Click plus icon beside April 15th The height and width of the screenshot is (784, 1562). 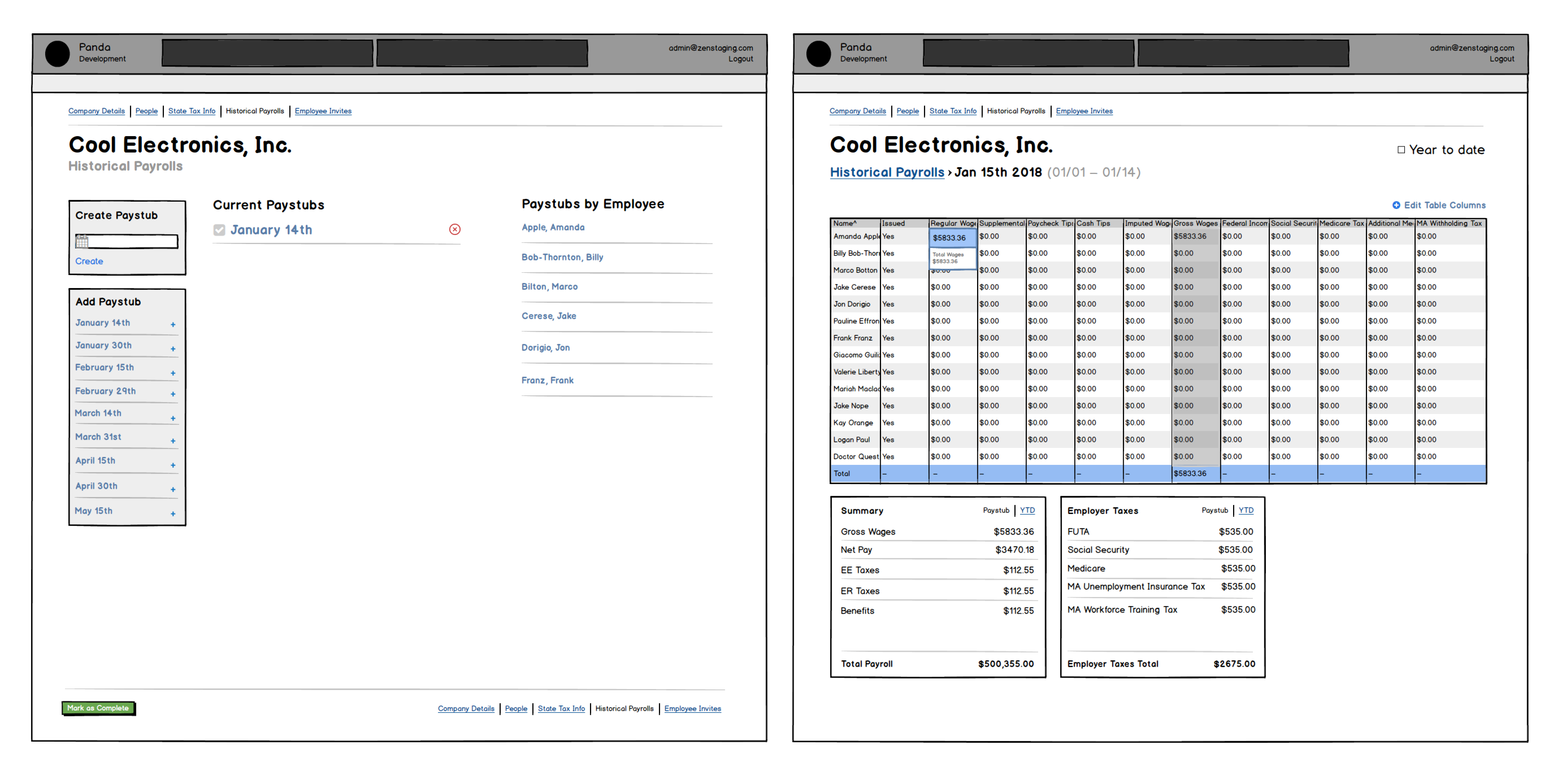(173, 465)
